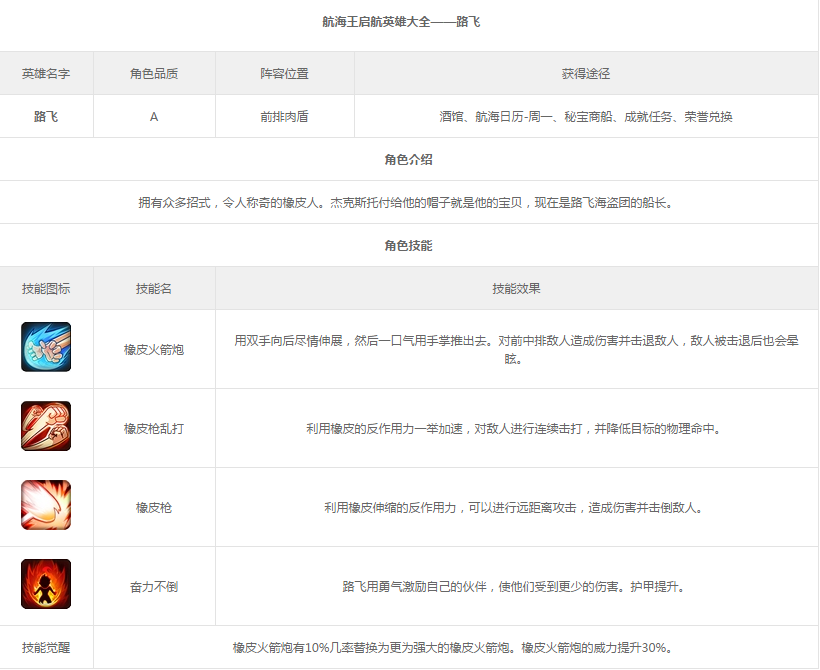Select the page title 航海王启航英雄大全——路飞
The image size is (820, 670).
tap(401, 22)
